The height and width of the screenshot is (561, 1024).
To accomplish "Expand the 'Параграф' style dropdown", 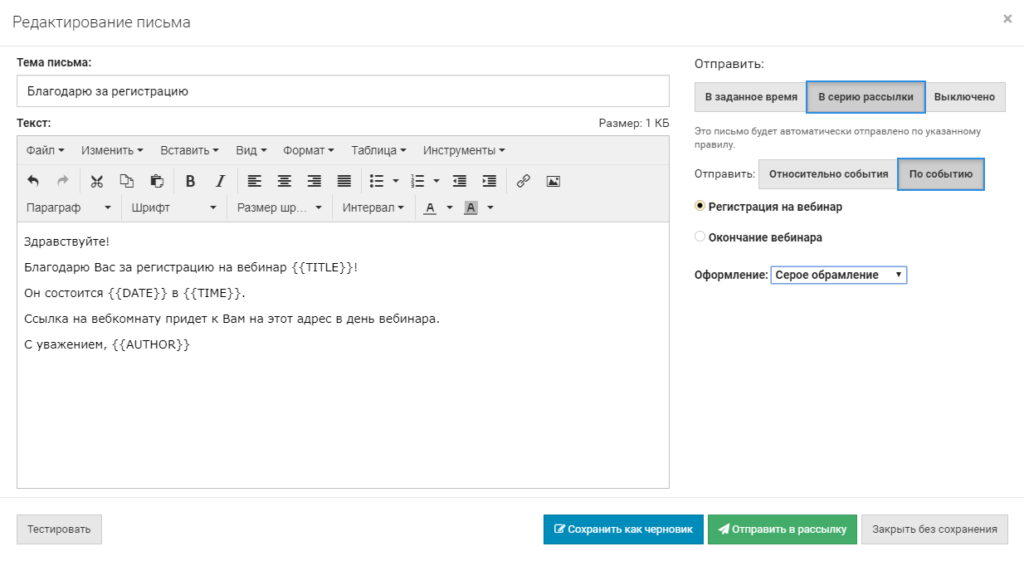I will [68, 208].
